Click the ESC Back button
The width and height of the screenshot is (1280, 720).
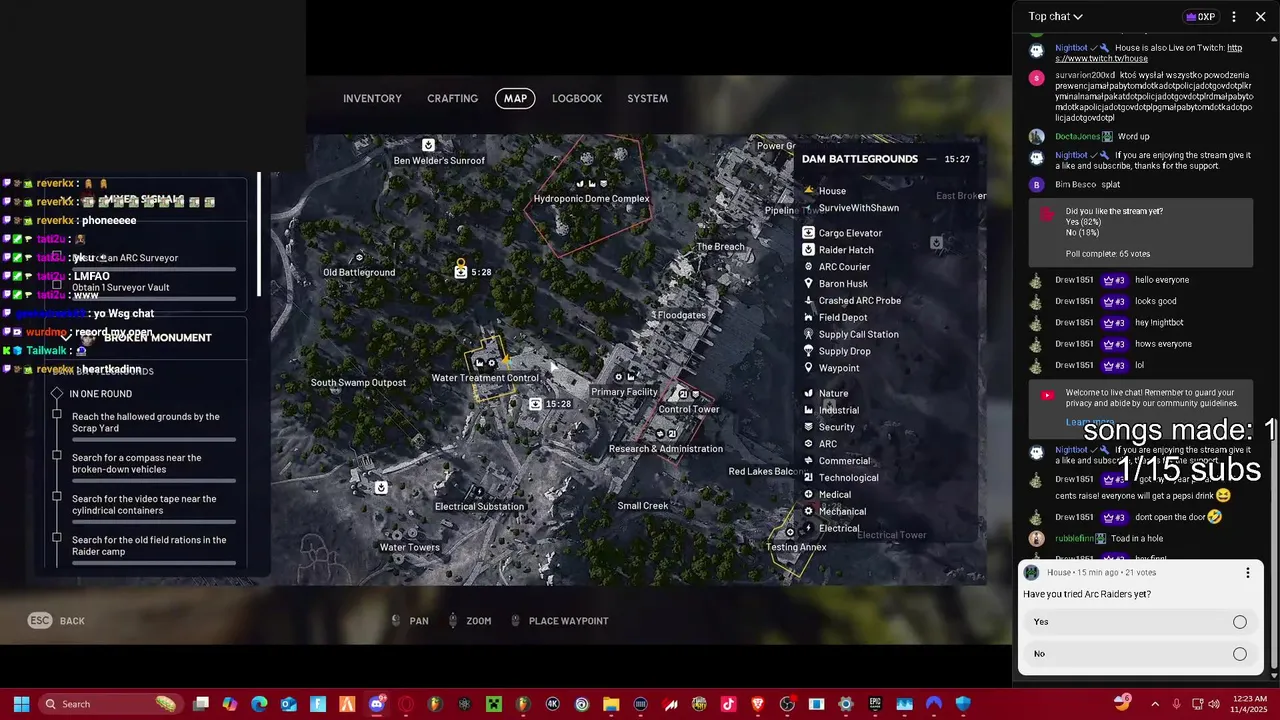click(x=56, y=621)
